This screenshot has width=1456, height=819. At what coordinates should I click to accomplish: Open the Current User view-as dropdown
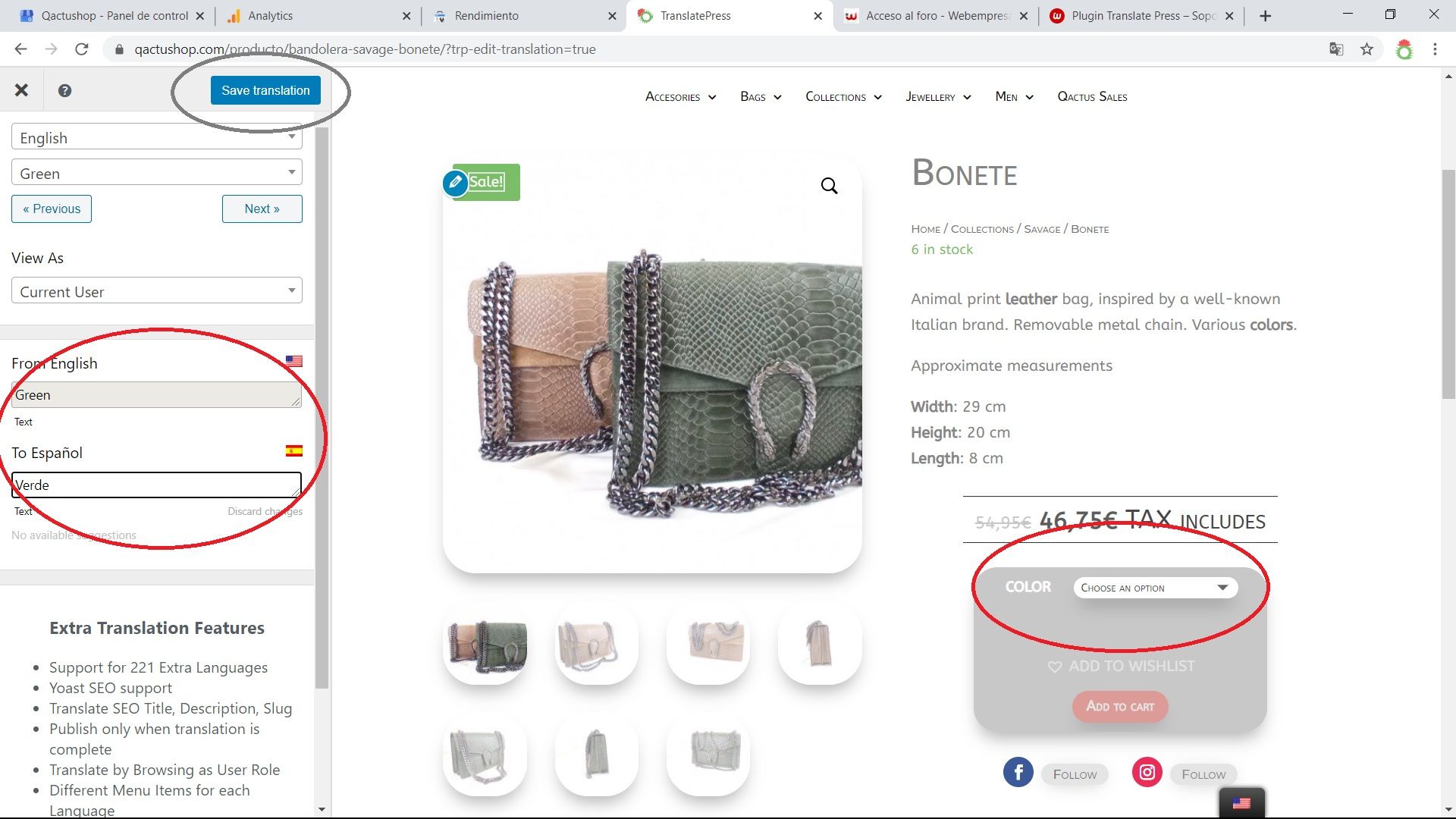[157, 291]
